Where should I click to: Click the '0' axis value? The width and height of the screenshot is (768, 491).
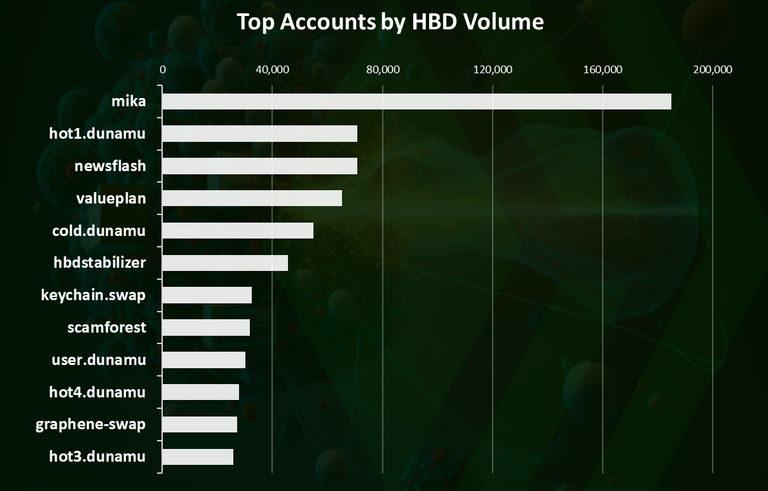162,70
